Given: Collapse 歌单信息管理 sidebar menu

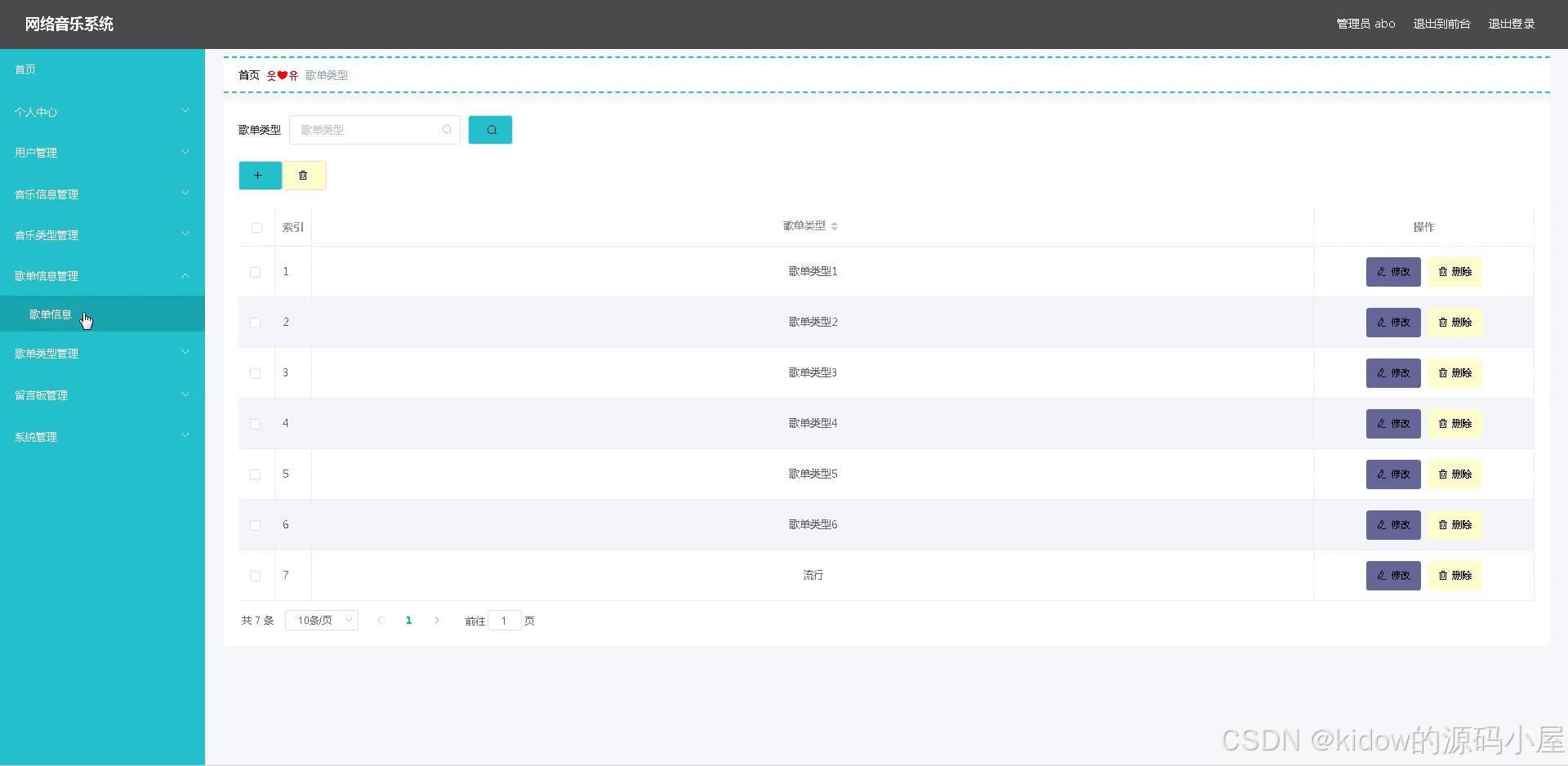Looking at the screenshot, I should tap(102, 276).
